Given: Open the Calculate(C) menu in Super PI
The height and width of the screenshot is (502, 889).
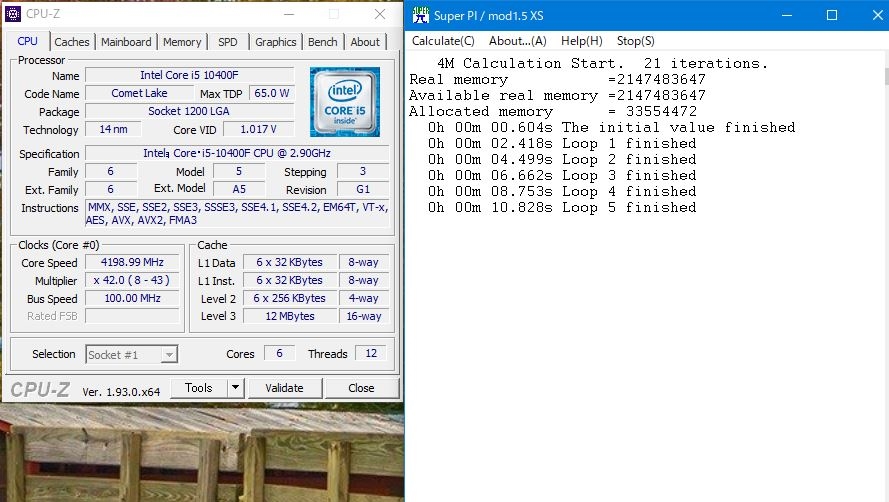Looking at the screenshot, I should pos(443,41).
